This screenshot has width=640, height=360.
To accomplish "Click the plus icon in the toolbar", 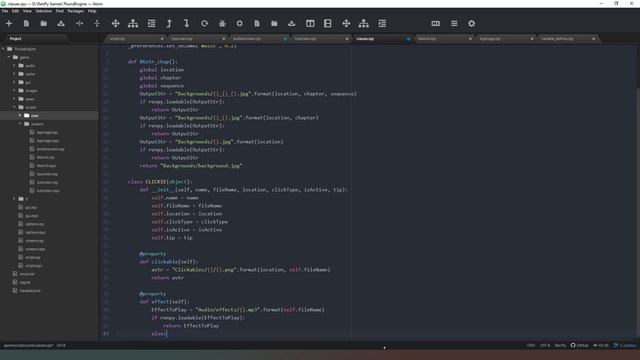I will [9, 24].
